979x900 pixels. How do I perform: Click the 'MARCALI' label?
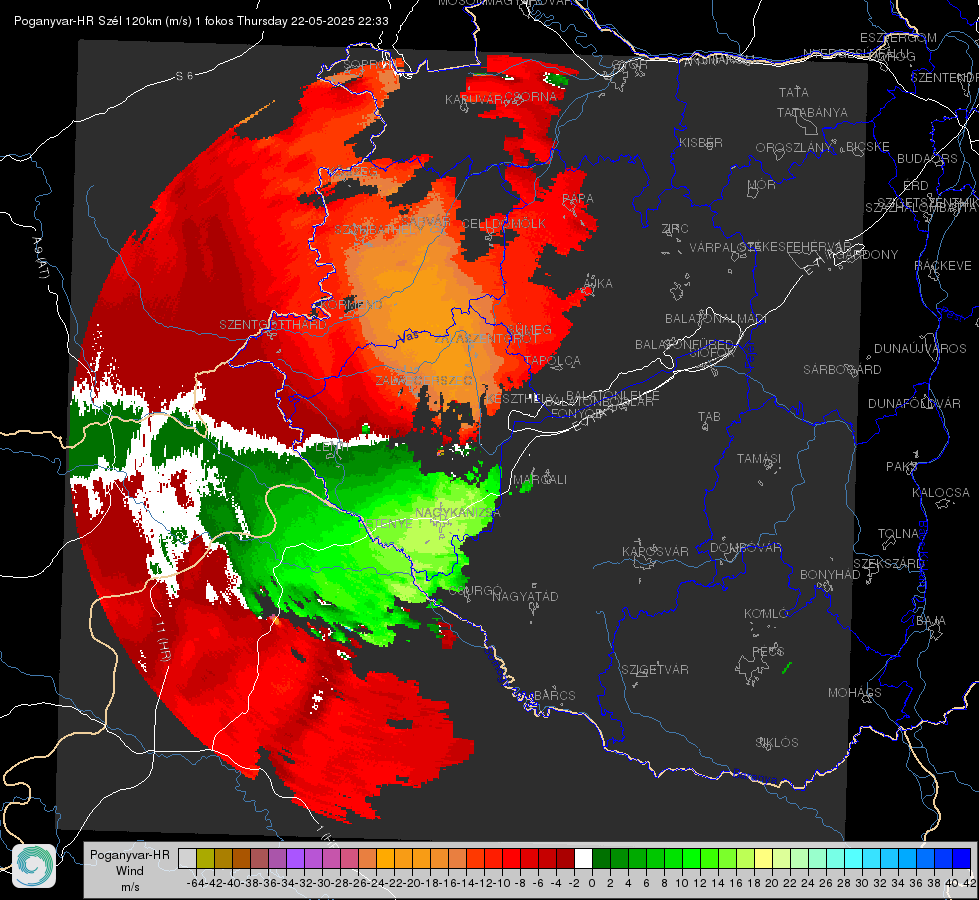(x=539, y=480)
